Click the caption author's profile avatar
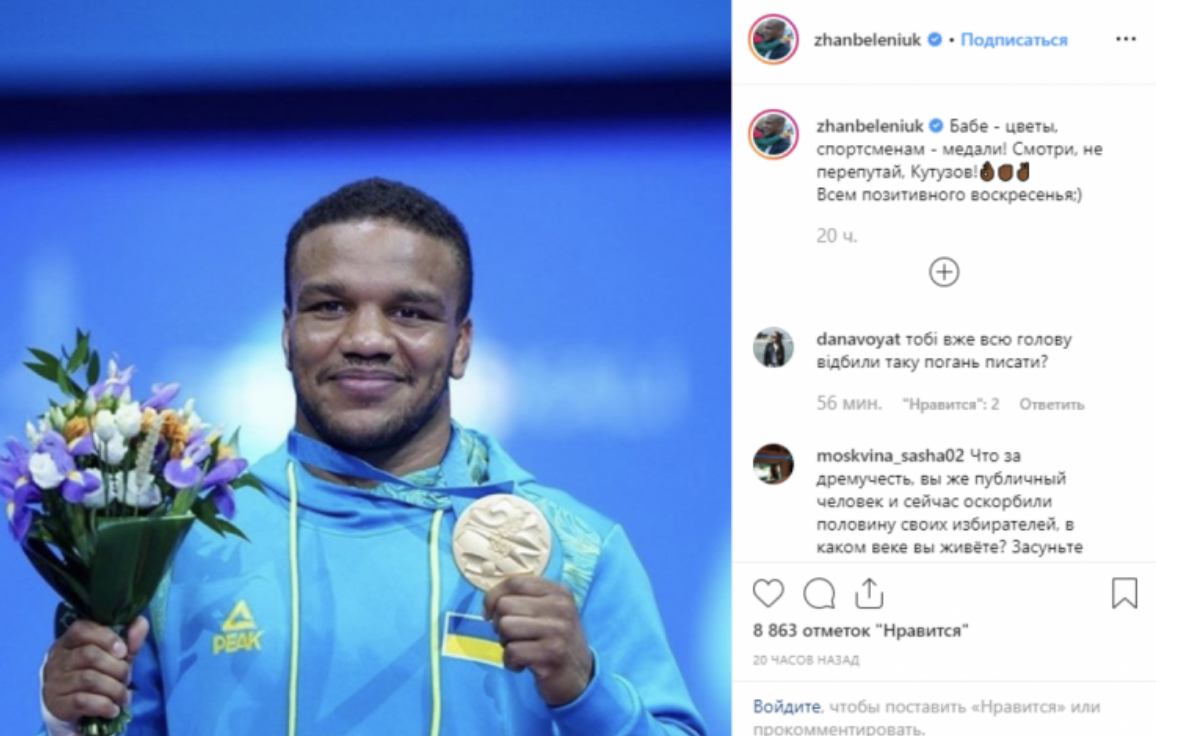Screen dimensions: 1179x736 pyautogui.click(x=773, y=135)
